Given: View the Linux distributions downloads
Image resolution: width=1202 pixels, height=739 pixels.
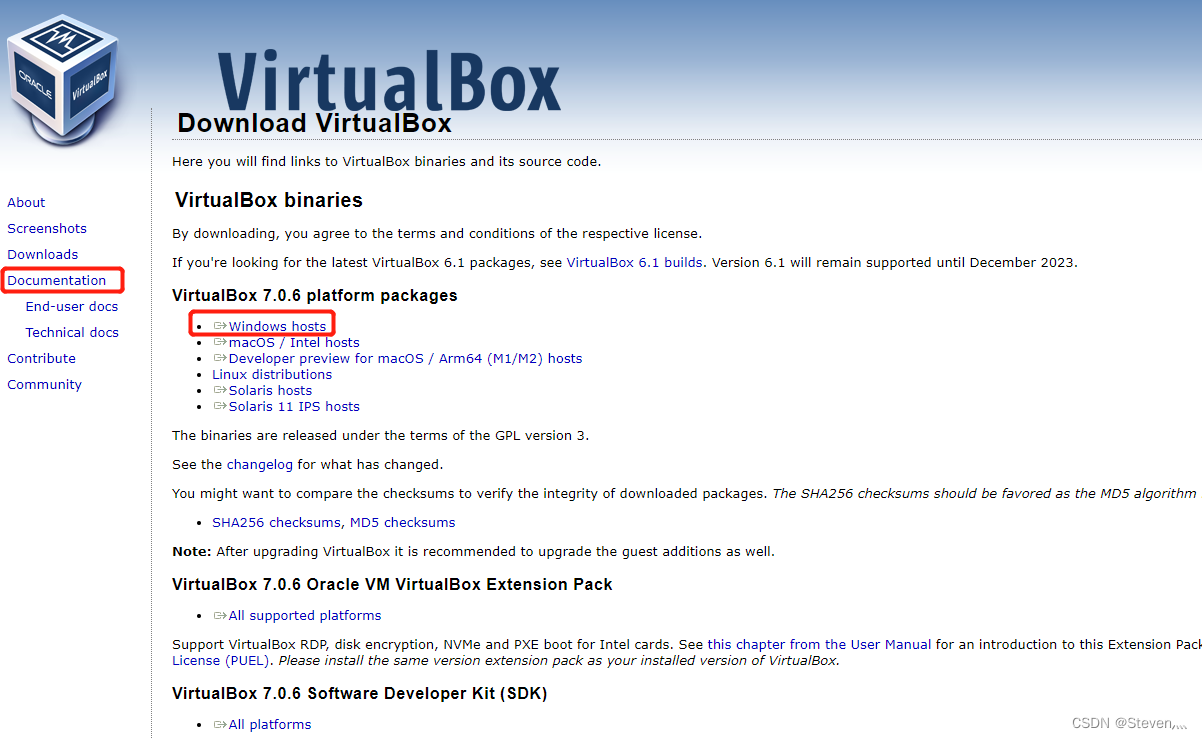Looking at the screenshot, I should coord(271,374).
